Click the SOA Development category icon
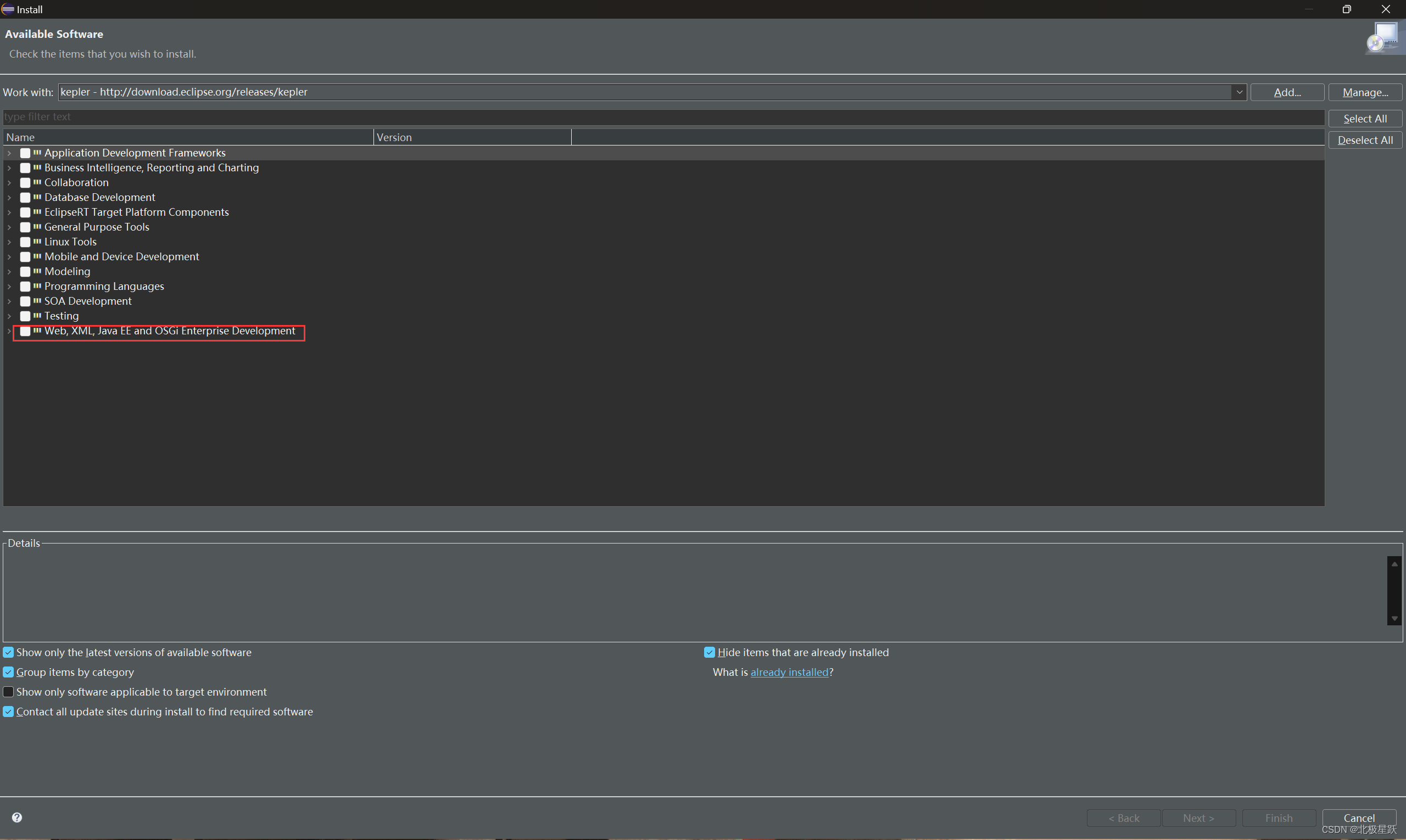Screen dimensions: 1406x840 (37, 300)
